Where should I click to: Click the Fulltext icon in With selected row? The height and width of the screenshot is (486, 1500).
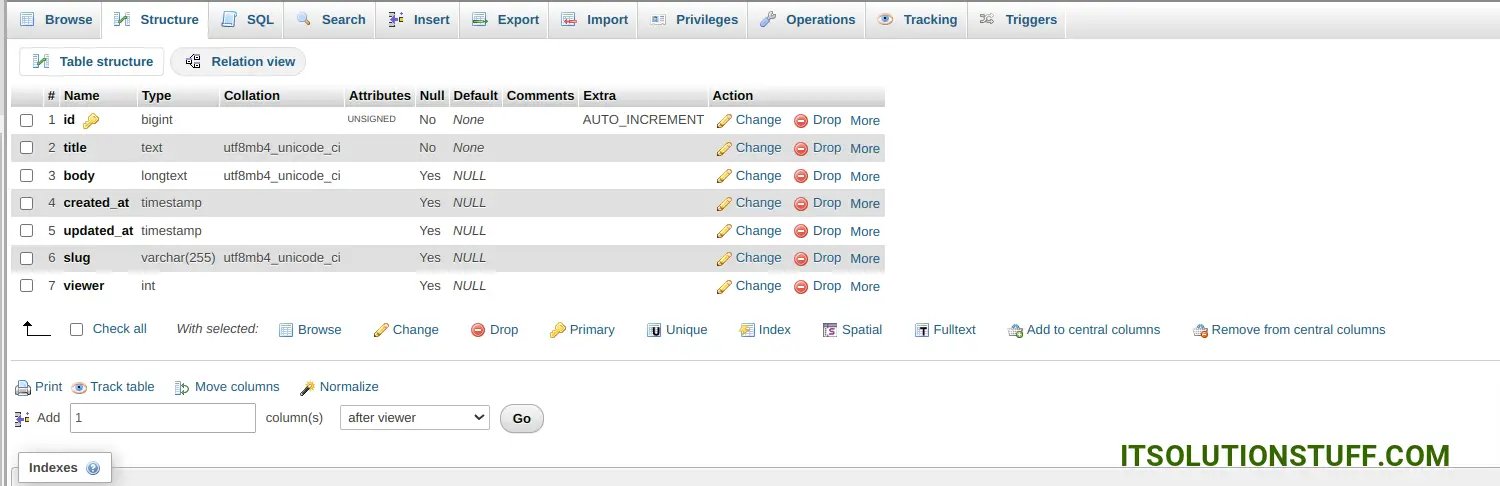pyautogui.click(x=922, y=330)
